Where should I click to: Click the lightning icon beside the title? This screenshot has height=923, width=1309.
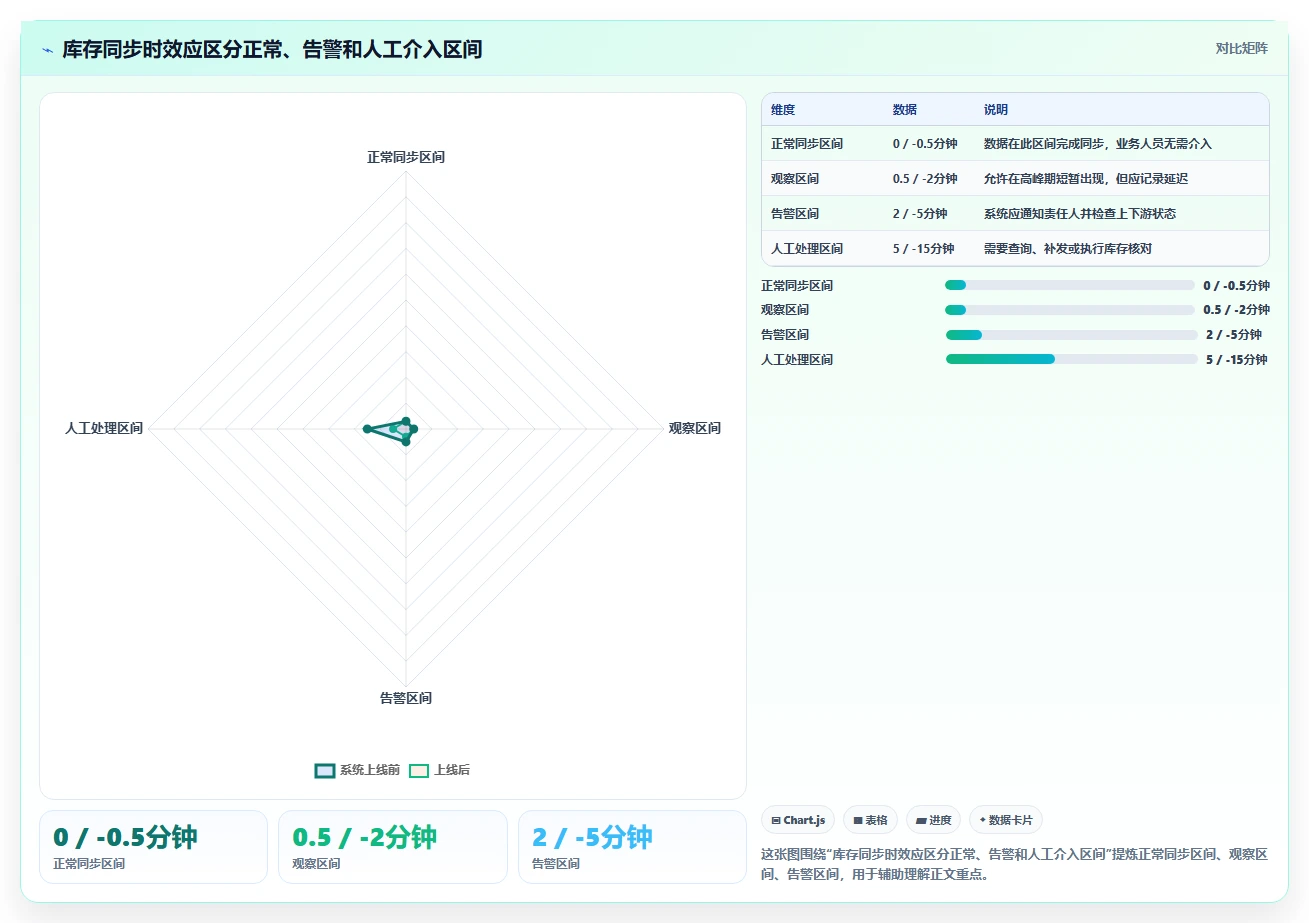coord(48,50)
